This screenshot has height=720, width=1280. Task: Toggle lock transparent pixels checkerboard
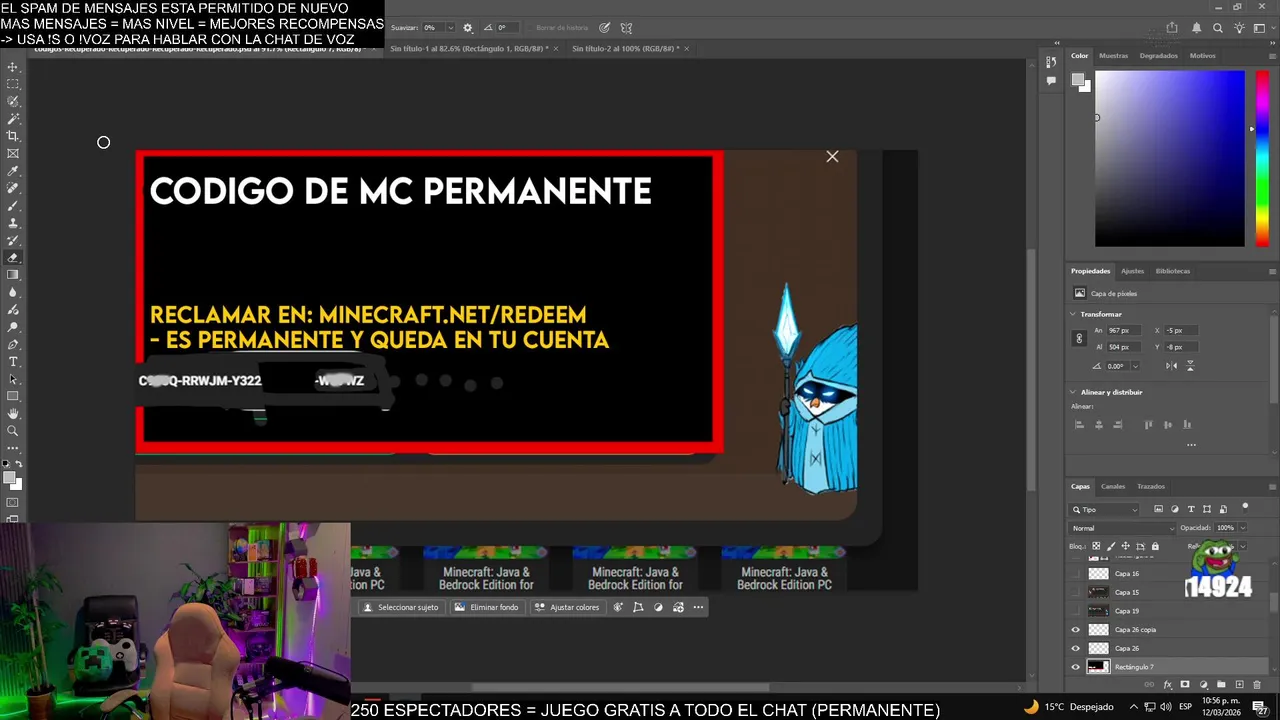1096,546
